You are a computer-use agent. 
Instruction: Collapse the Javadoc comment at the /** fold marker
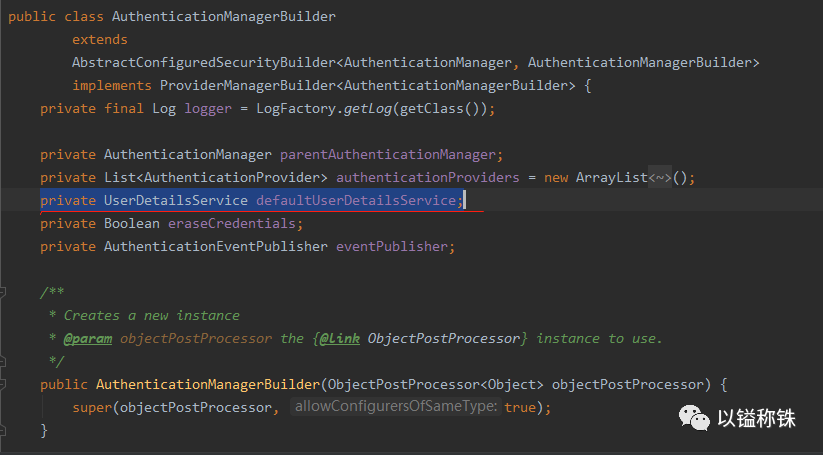[3, 292]
